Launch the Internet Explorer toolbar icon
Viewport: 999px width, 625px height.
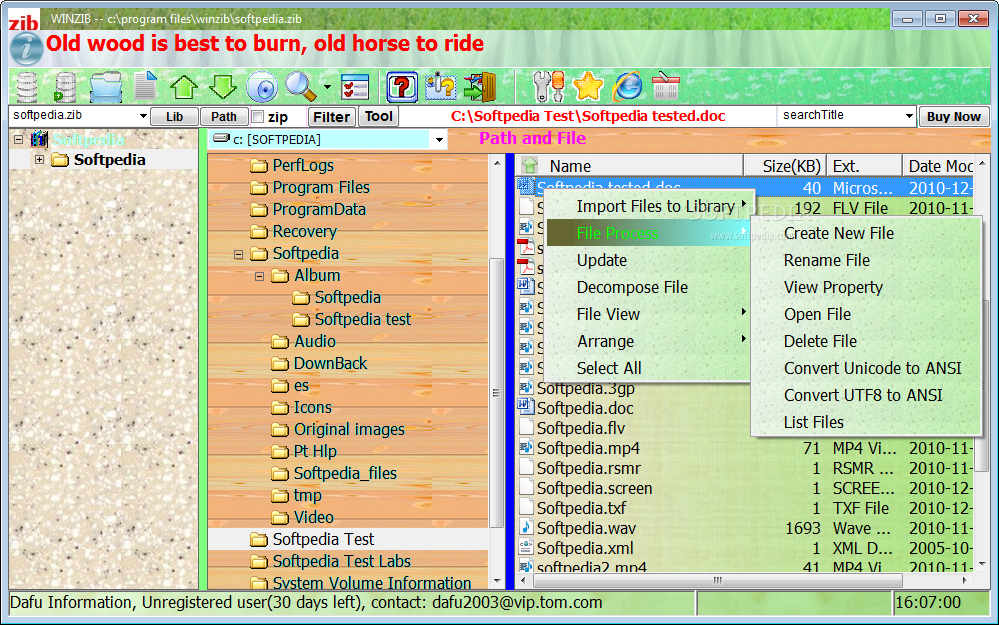click(628, 87)
